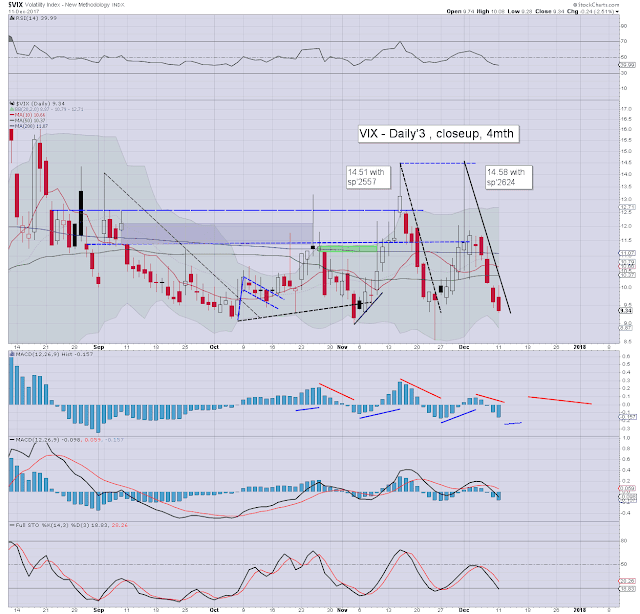The height and width of the screenshot is (614, 640).
Task: Click the Open 9.74 quote value
Action: coord(460,11)
